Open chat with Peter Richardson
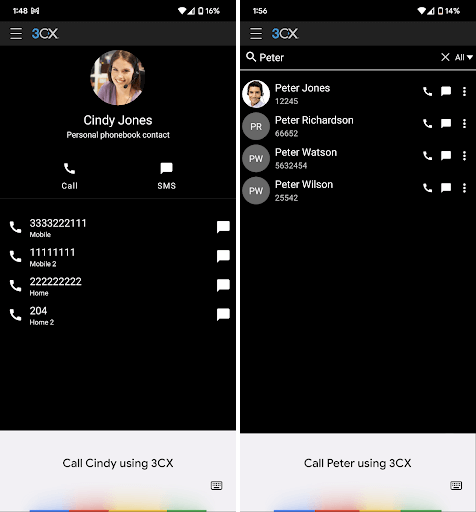Image resolution: width=476 pixels, height=512 pixels. pyautogui.click(x=446, y=124)
